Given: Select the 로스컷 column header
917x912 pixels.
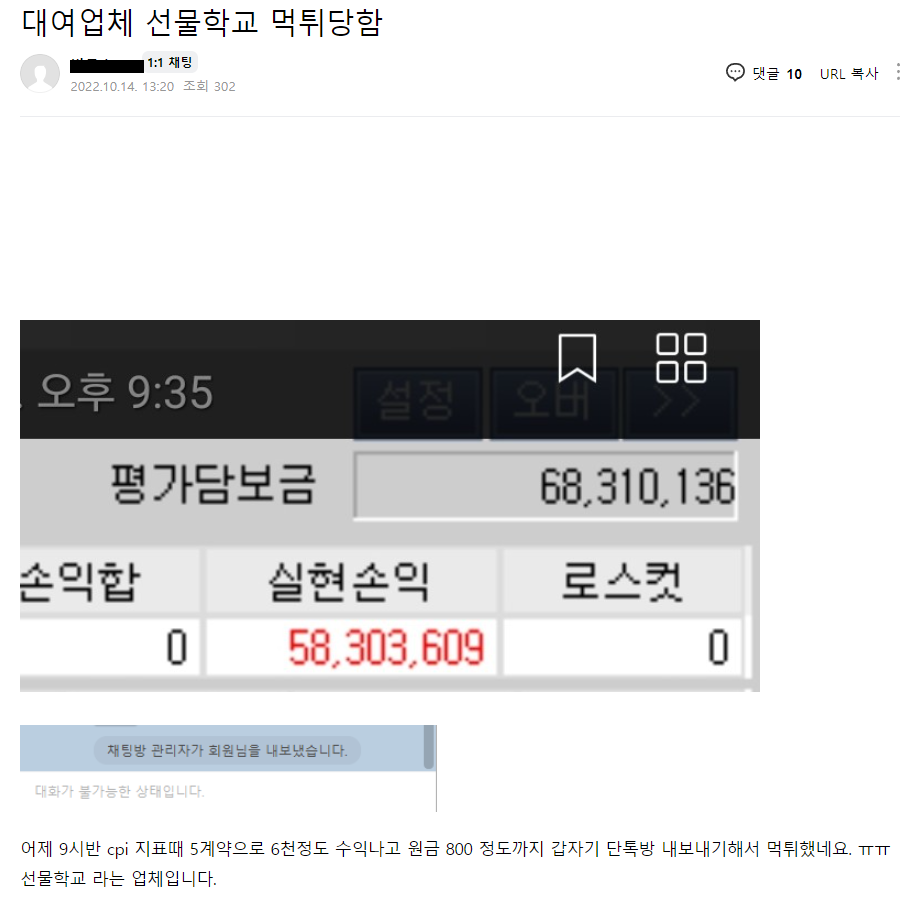Looking at the screenshot, I should click(622, 581).
